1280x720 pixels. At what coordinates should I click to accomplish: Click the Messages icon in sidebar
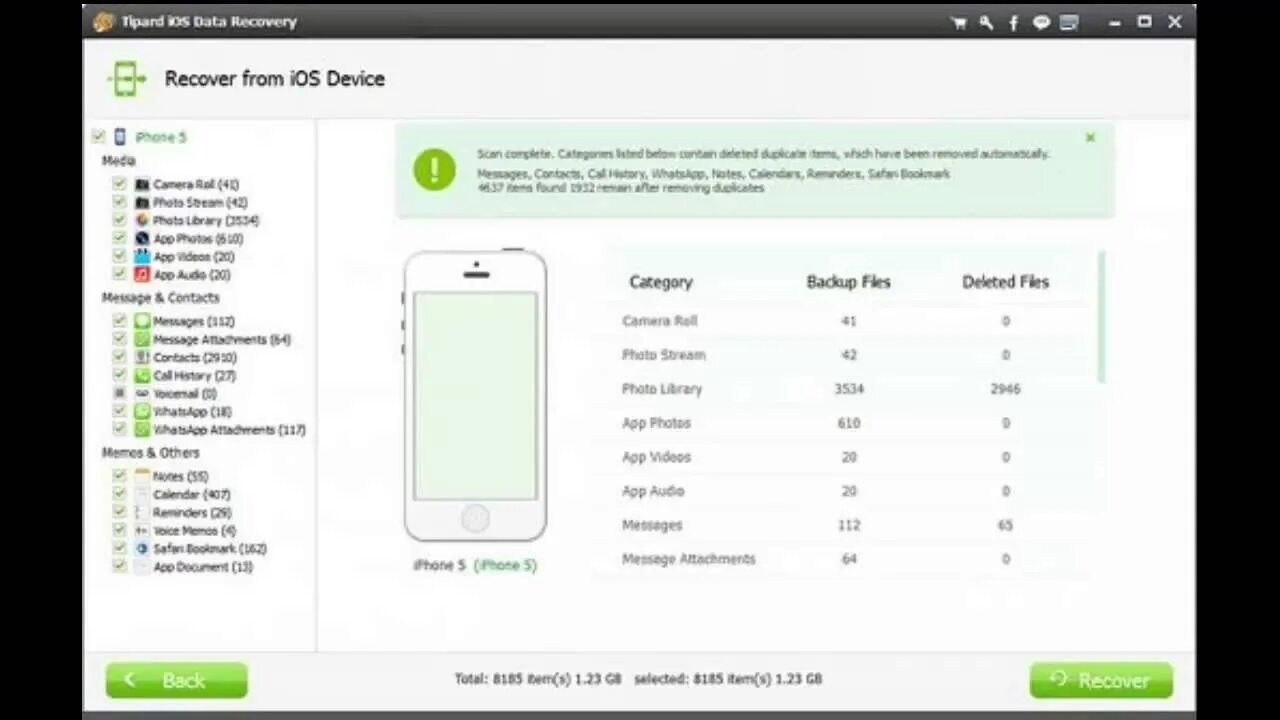pyautogui.click(x=143, y=322)
